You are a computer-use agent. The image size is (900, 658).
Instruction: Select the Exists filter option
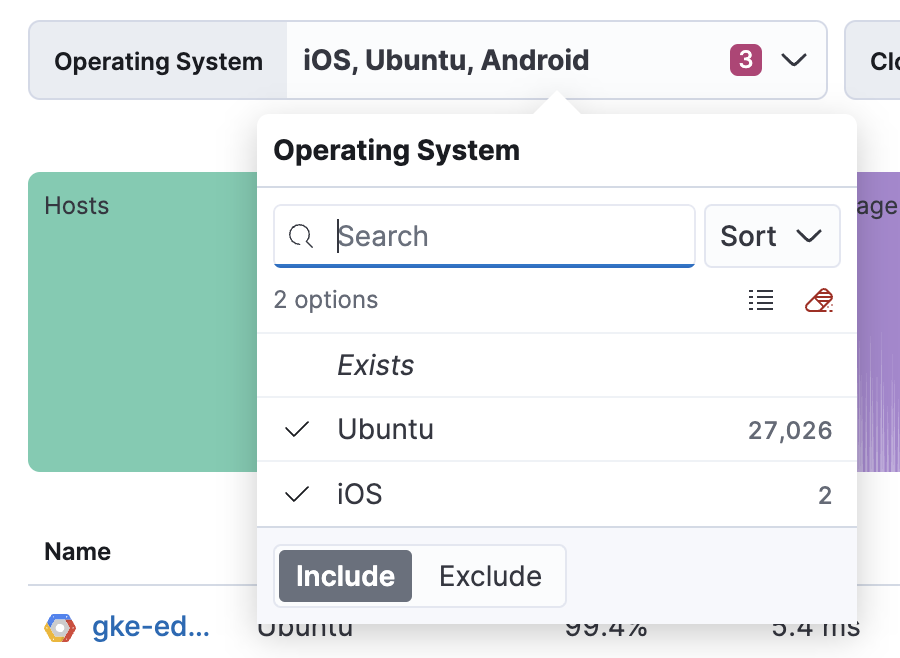(377, 365)
